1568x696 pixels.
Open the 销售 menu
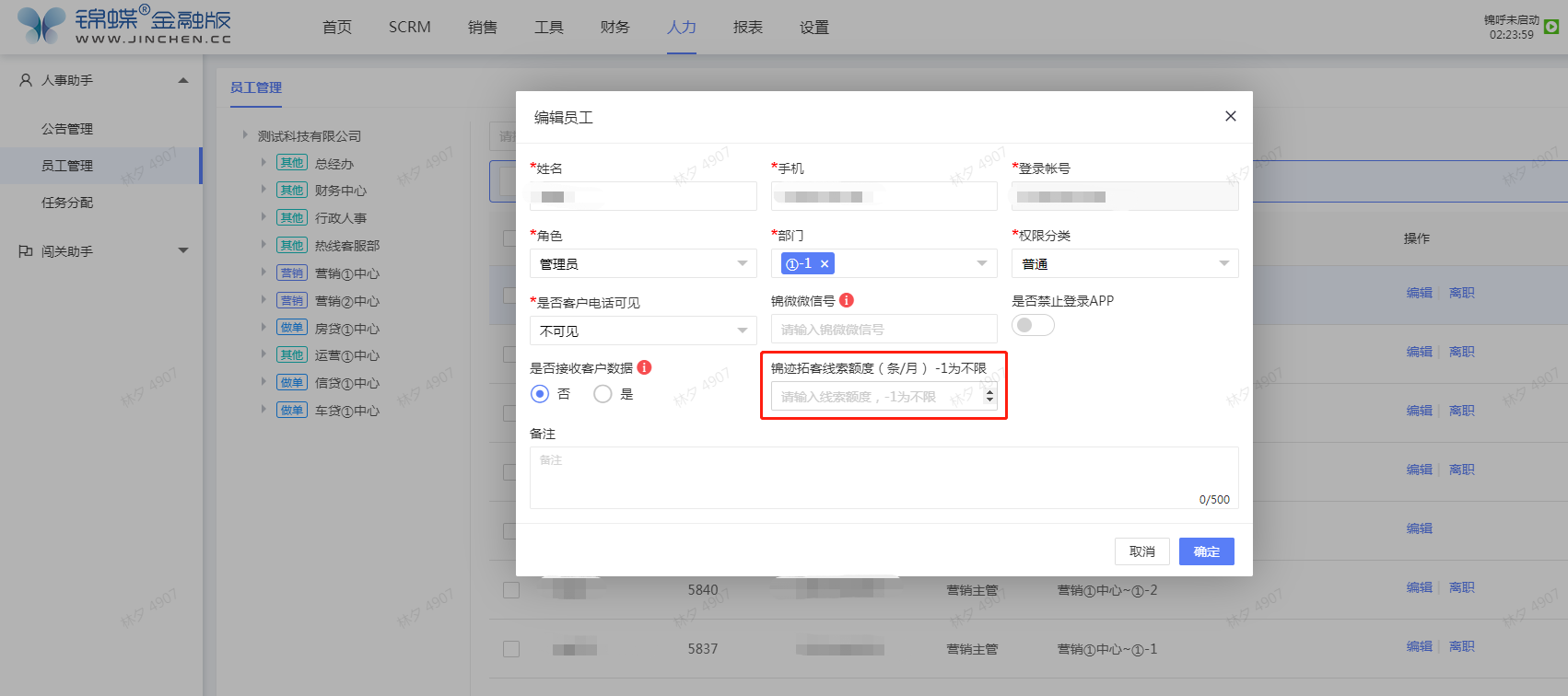(483, 27)
